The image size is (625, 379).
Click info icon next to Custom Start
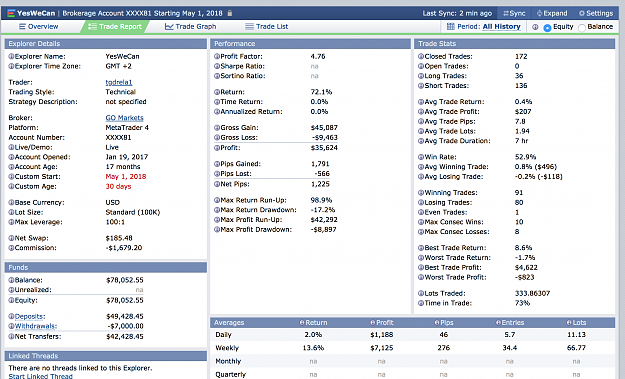point(11,177)
